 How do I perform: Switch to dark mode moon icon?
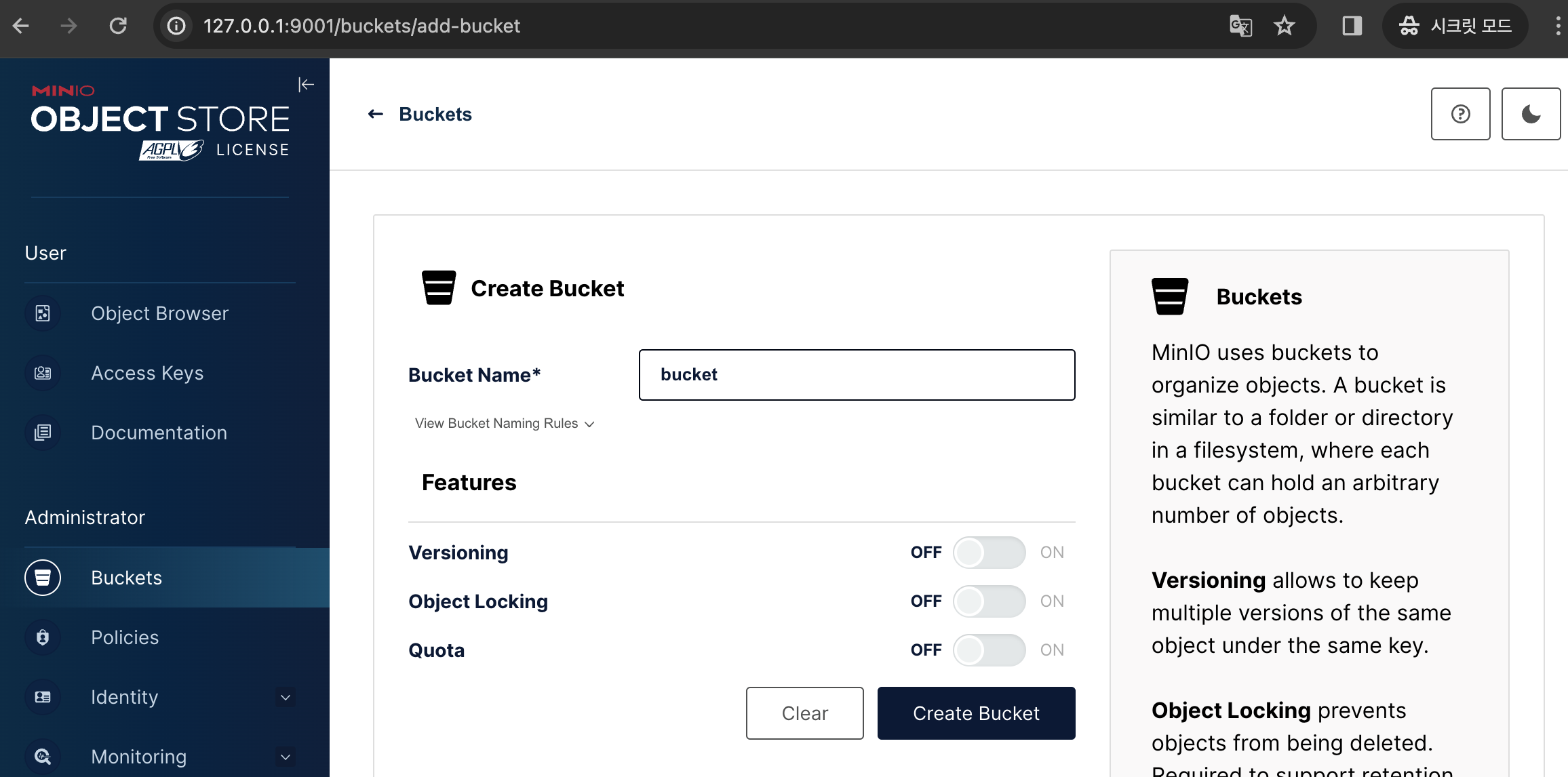[1531, 114]
